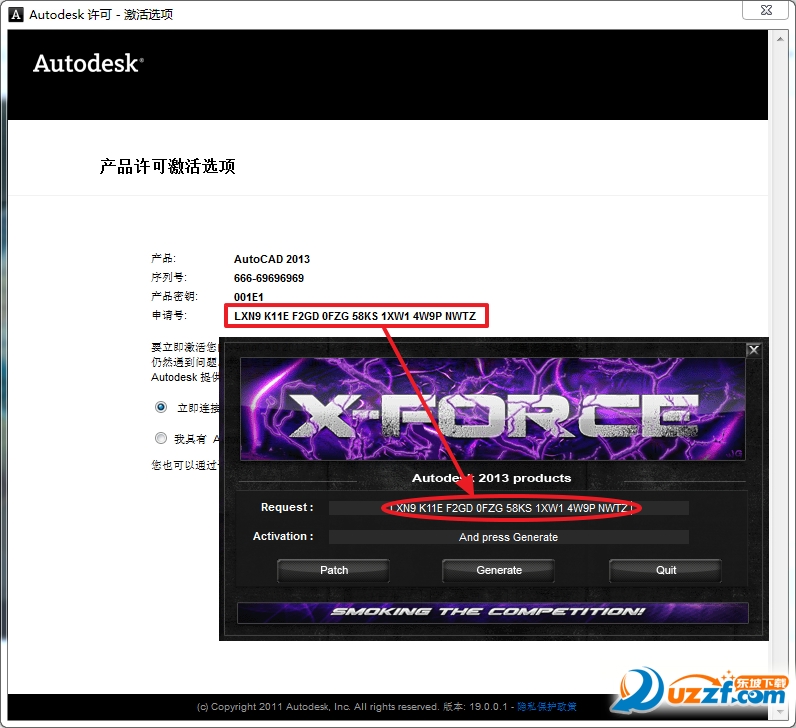Select the 我具有 activation code radio option
The height and width of the screenshot is (728, 796).
coord(161,438)
